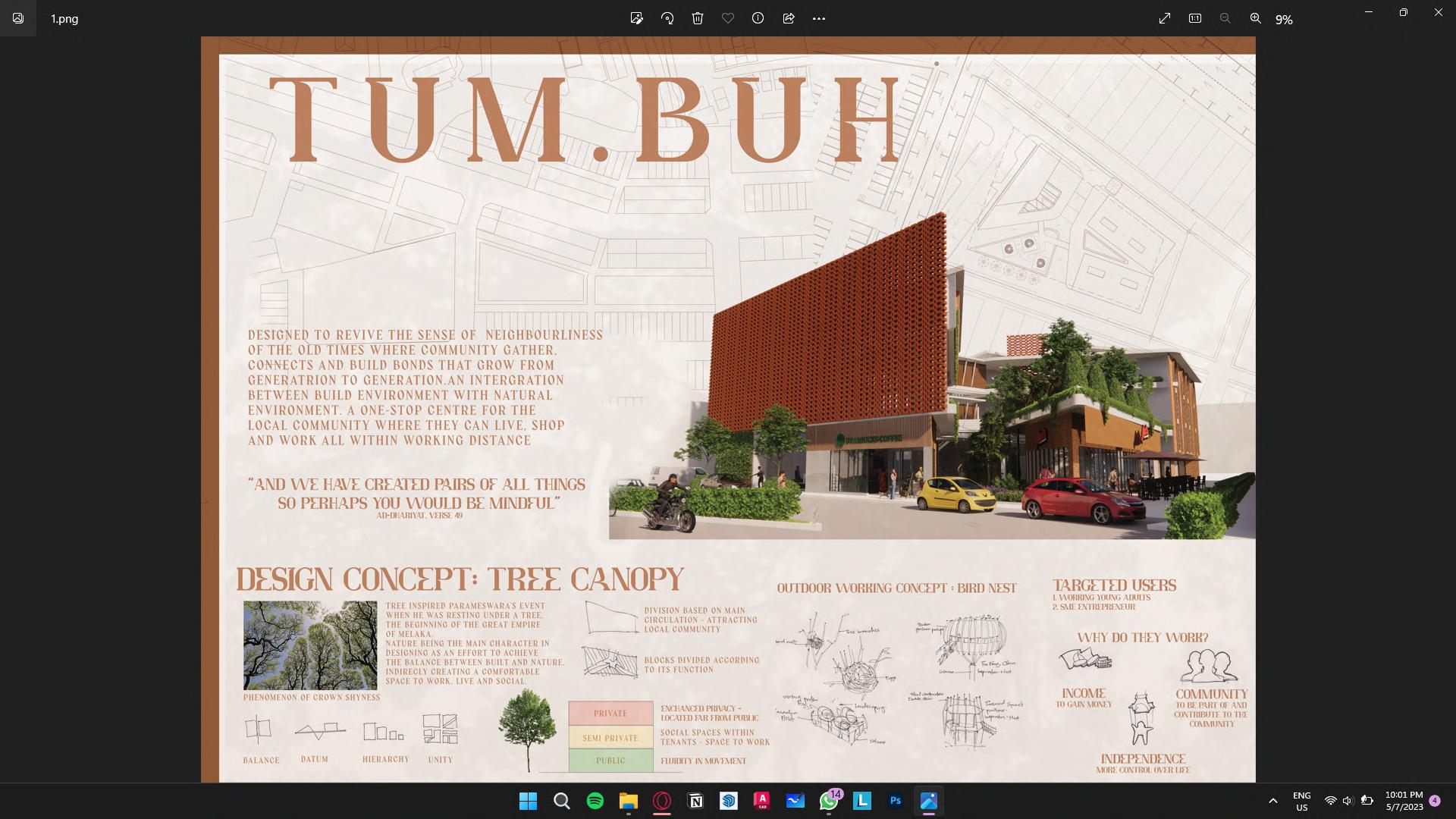Open the file info icon
This screenshot has height=819, width=1456.
(758, 18)
